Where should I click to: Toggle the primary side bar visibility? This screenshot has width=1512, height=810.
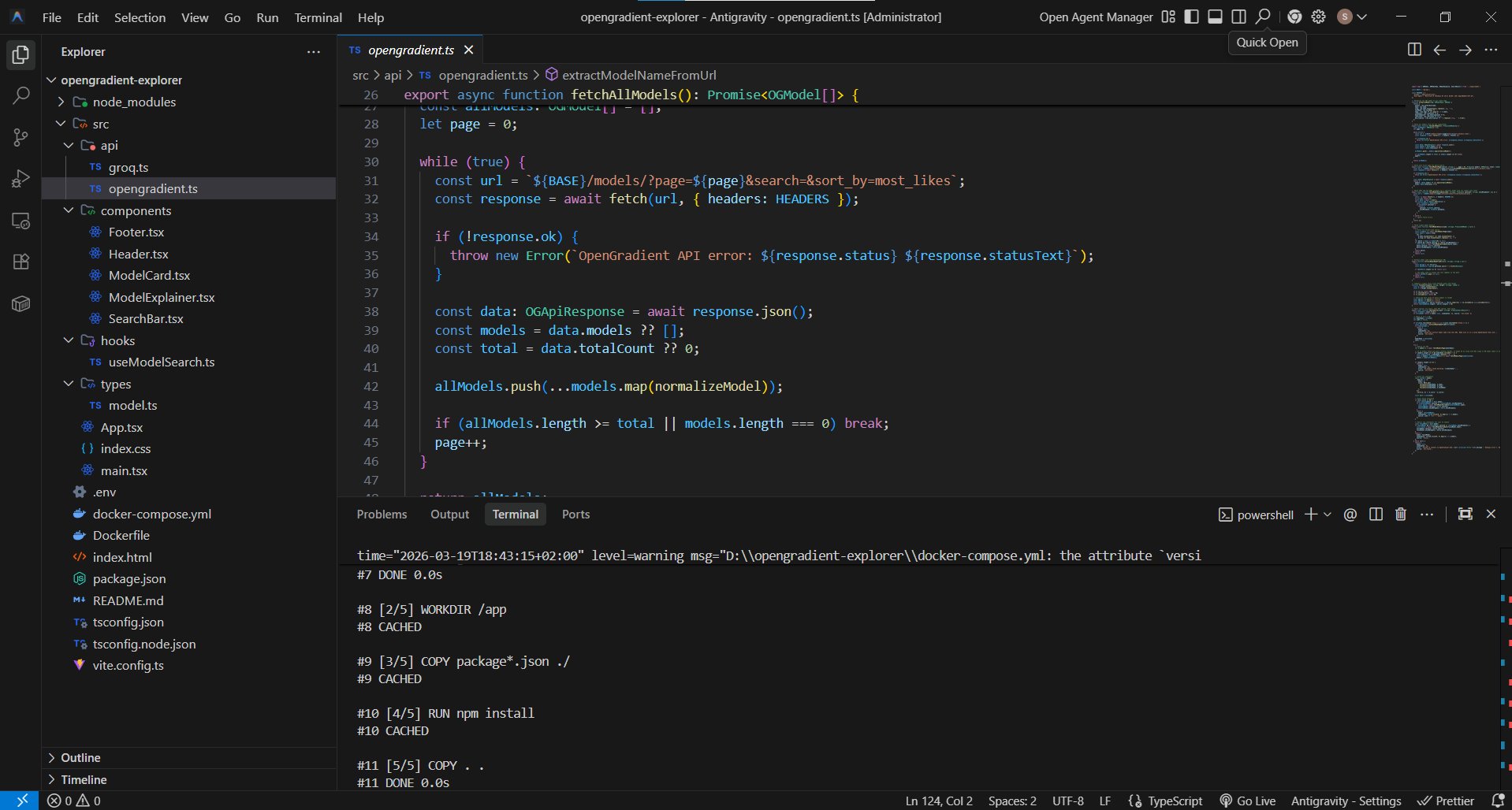point(1191,17)
